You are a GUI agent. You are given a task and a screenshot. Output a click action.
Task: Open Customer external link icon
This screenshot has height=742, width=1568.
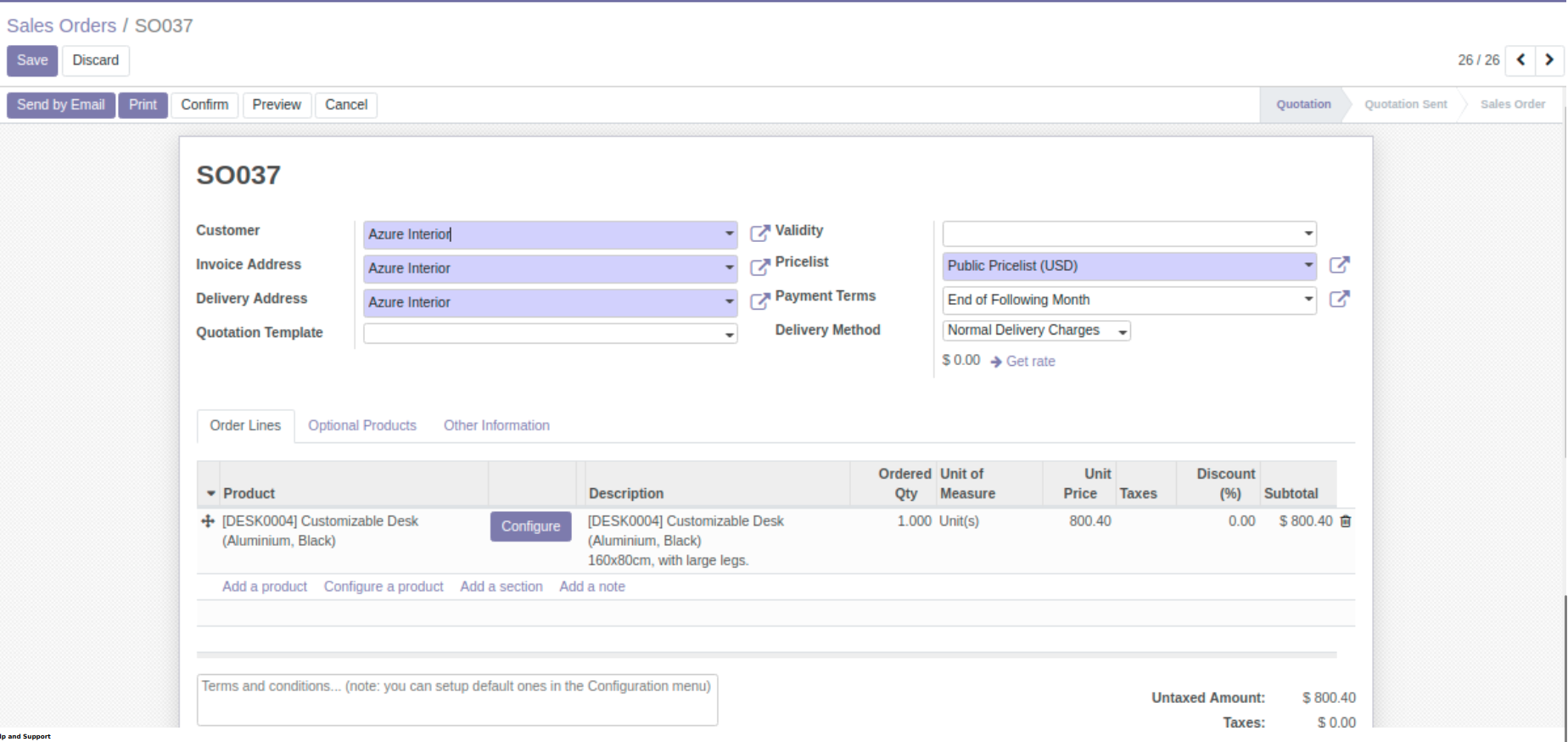click(x=759, y=233)
